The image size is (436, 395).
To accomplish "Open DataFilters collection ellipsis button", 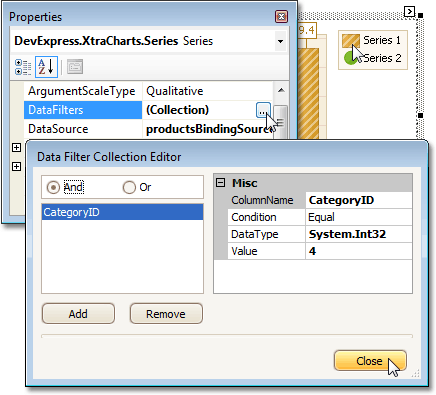I will 263,110.
